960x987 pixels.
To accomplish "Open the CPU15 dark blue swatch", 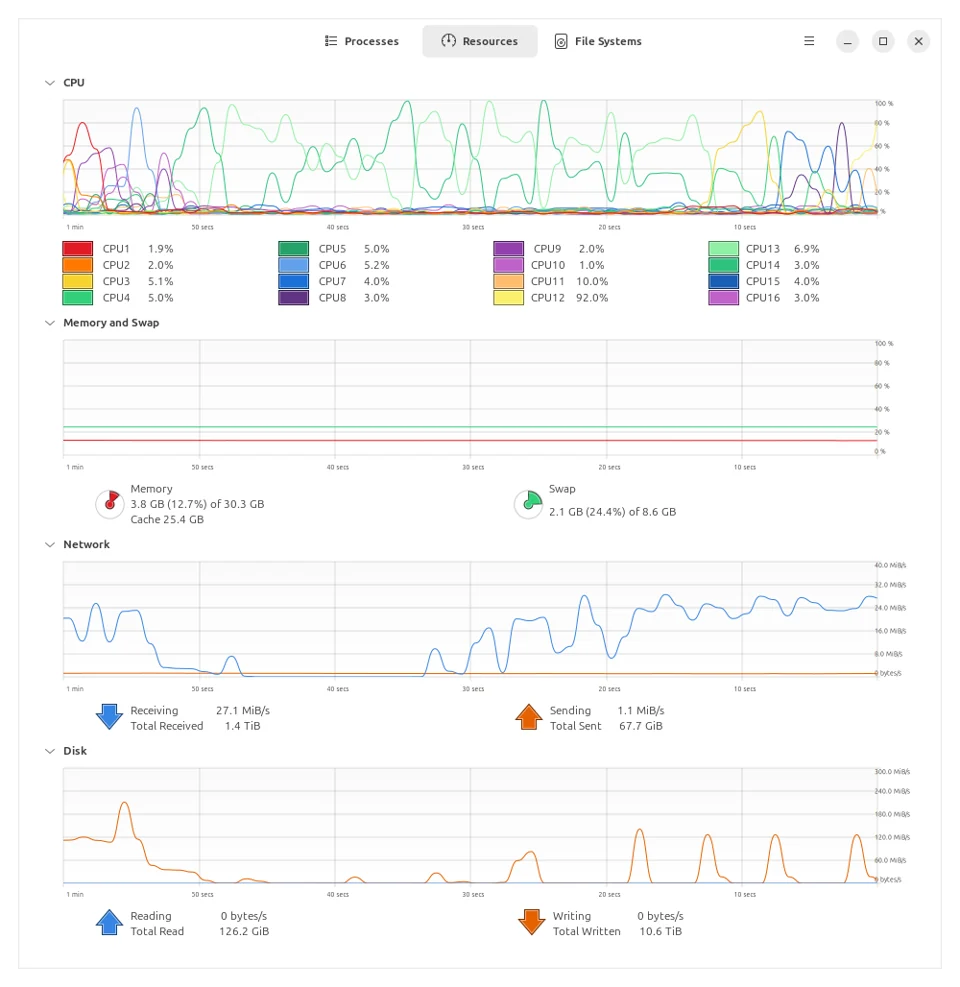I will 723,281.
